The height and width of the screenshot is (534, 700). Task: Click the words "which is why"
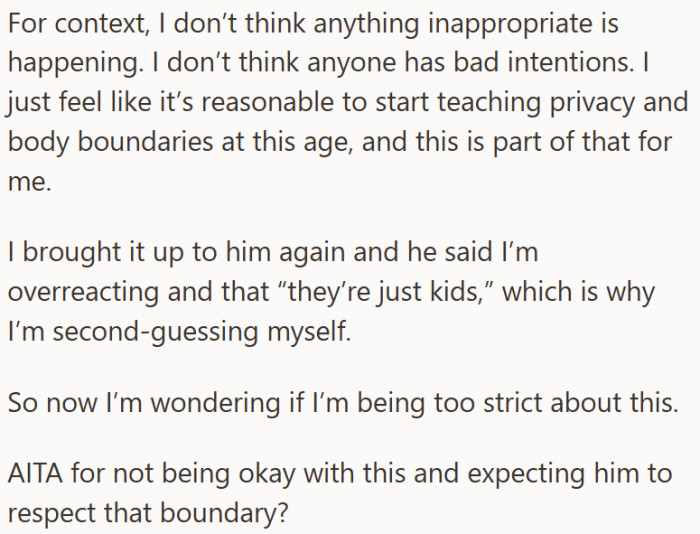[x=579, y=293]
